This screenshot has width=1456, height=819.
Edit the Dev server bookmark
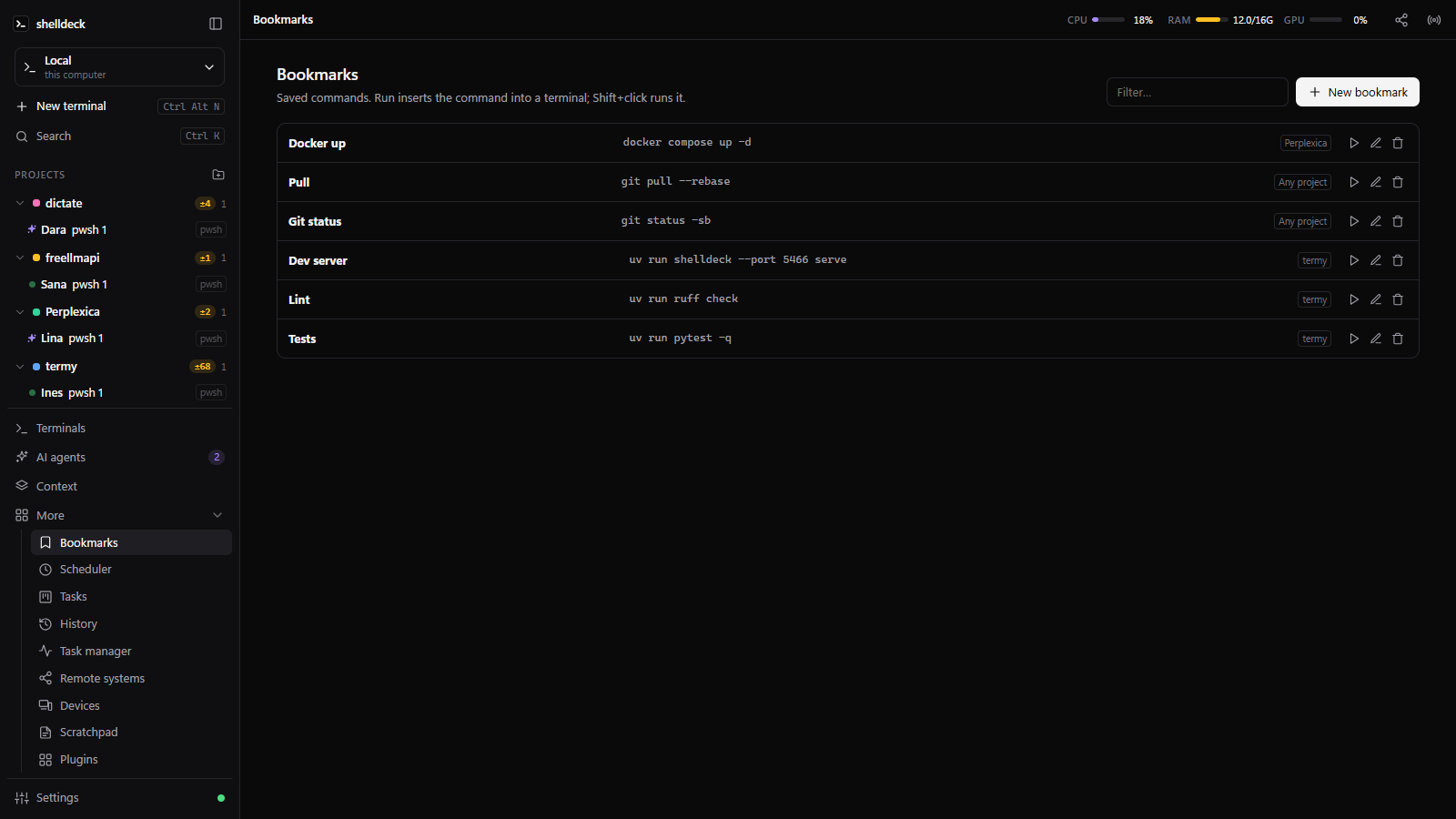tap(1376, 260)
